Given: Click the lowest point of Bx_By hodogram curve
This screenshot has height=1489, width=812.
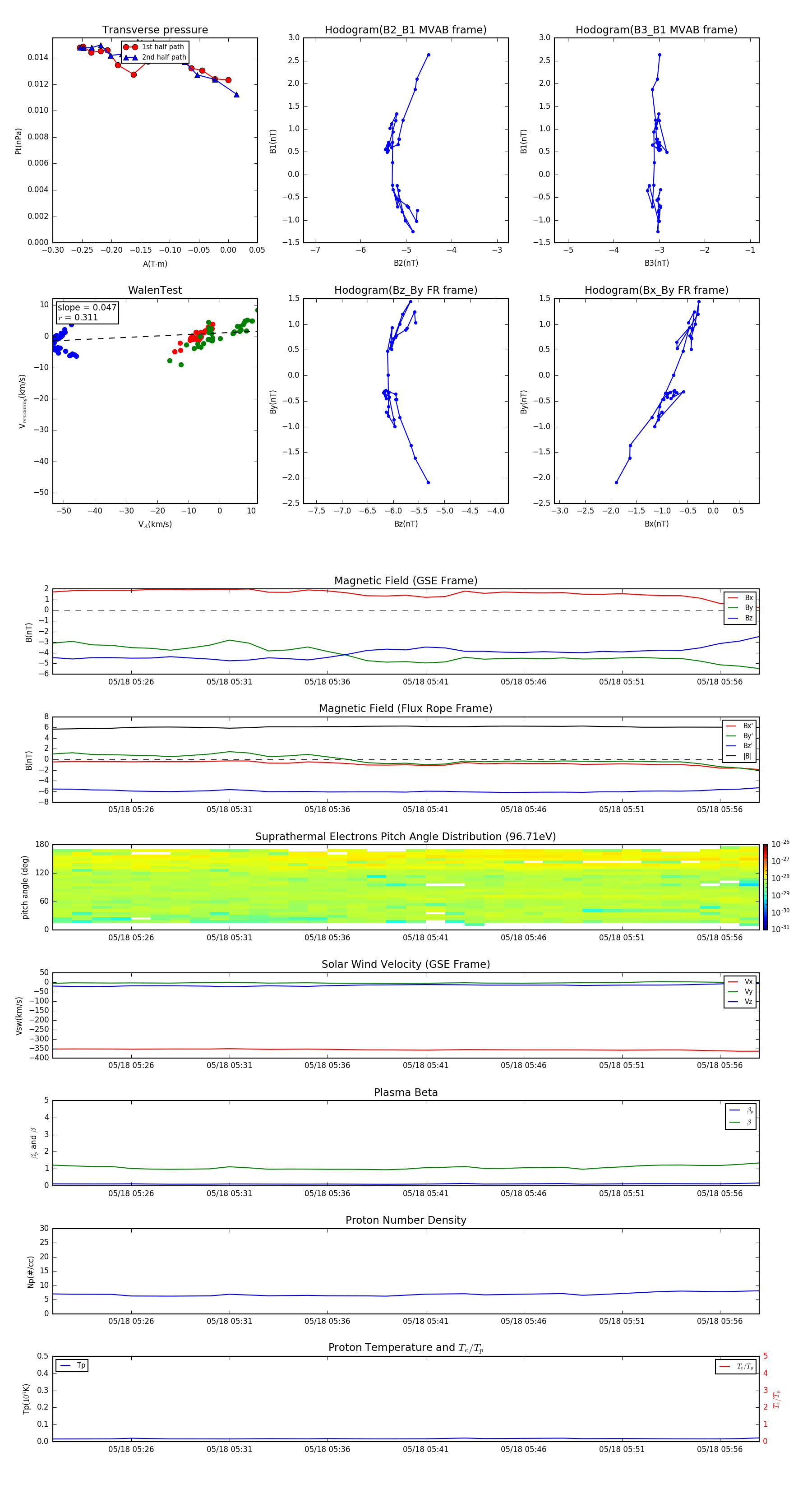Looking at the screenshot, I should [x=617, y=482].
